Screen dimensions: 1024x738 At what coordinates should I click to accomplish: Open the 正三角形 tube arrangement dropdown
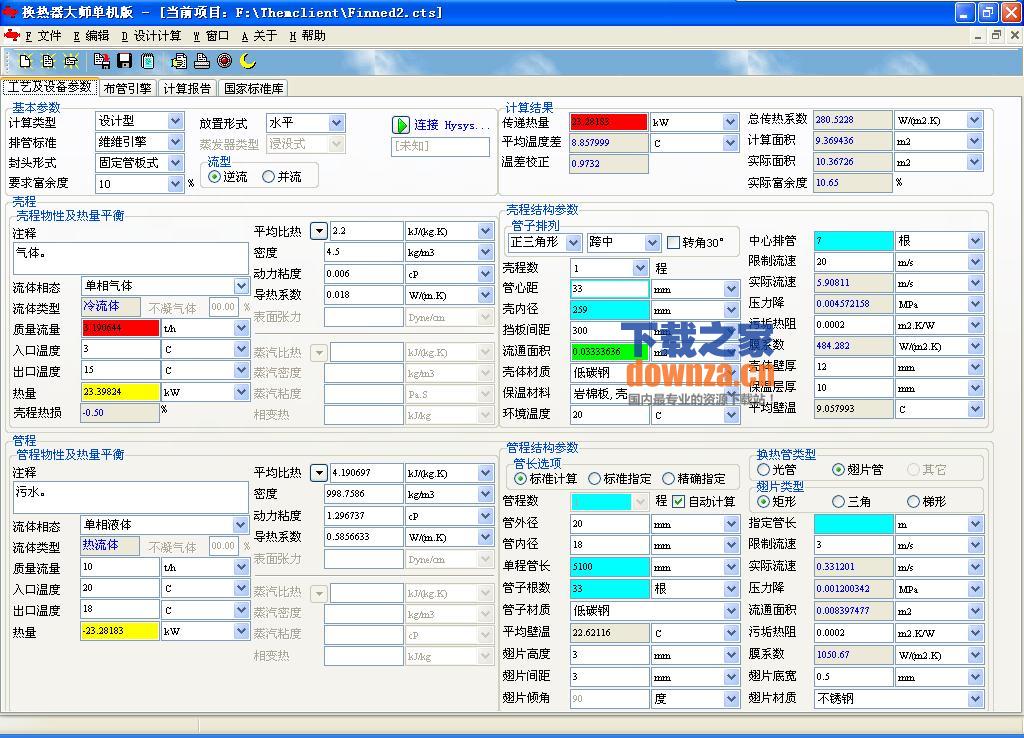pos(573,242)
